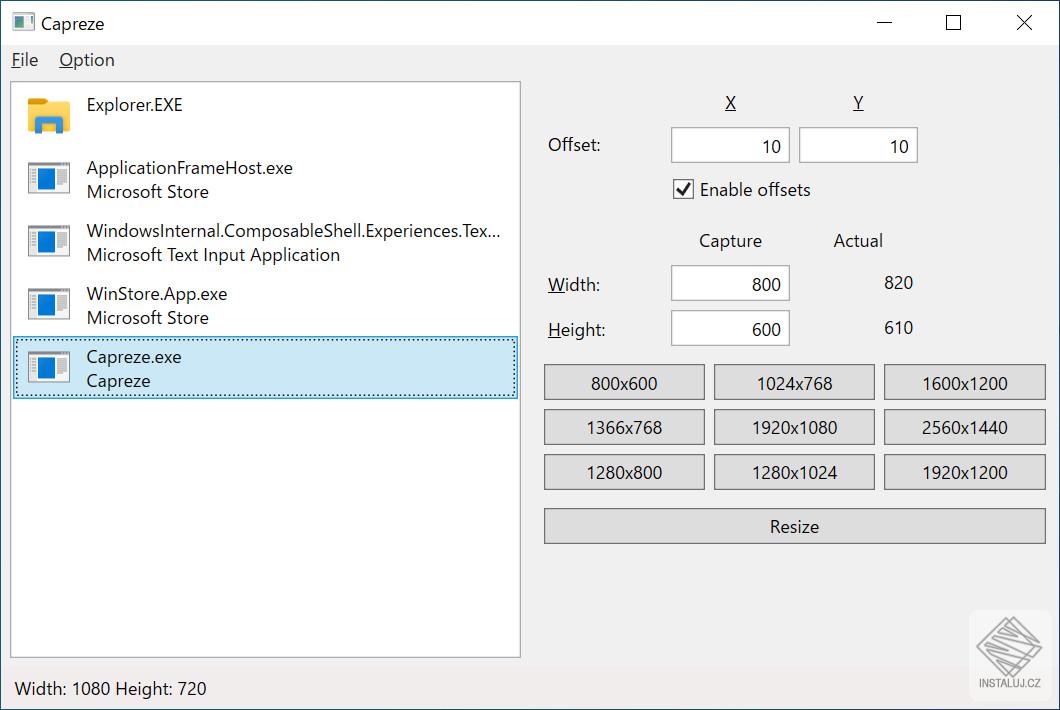The width and height of the screenshot is (1060, 710).
Task: Apply the 800x600 preset
Action: (x=624, y=383)
